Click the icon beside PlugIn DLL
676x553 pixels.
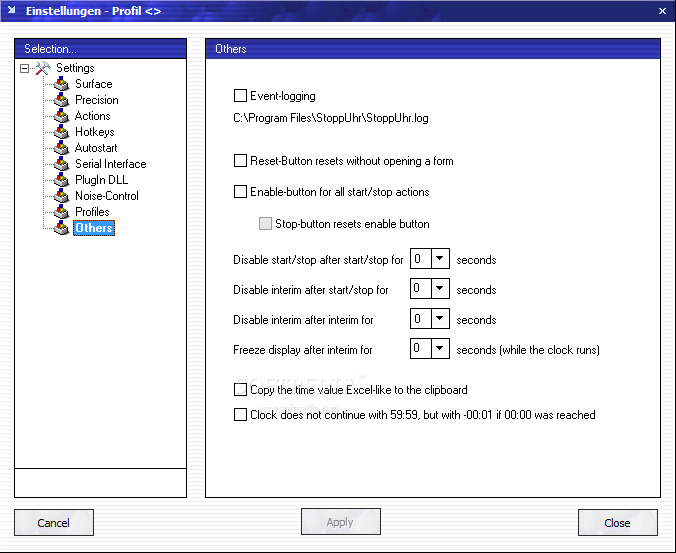(62, 179)
